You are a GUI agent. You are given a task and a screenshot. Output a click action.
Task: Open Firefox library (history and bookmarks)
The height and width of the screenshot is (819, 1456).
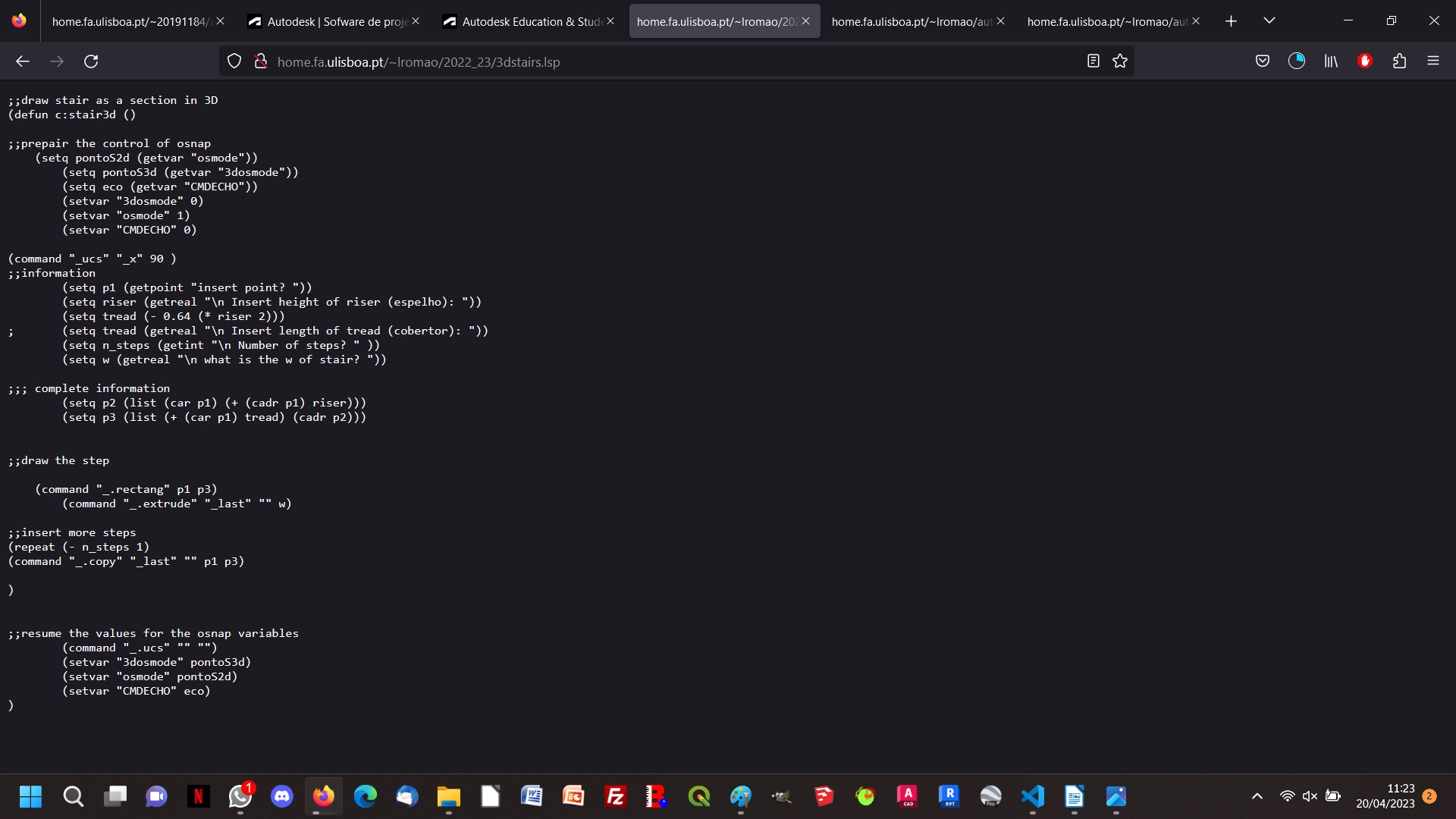coord(1331,61)
